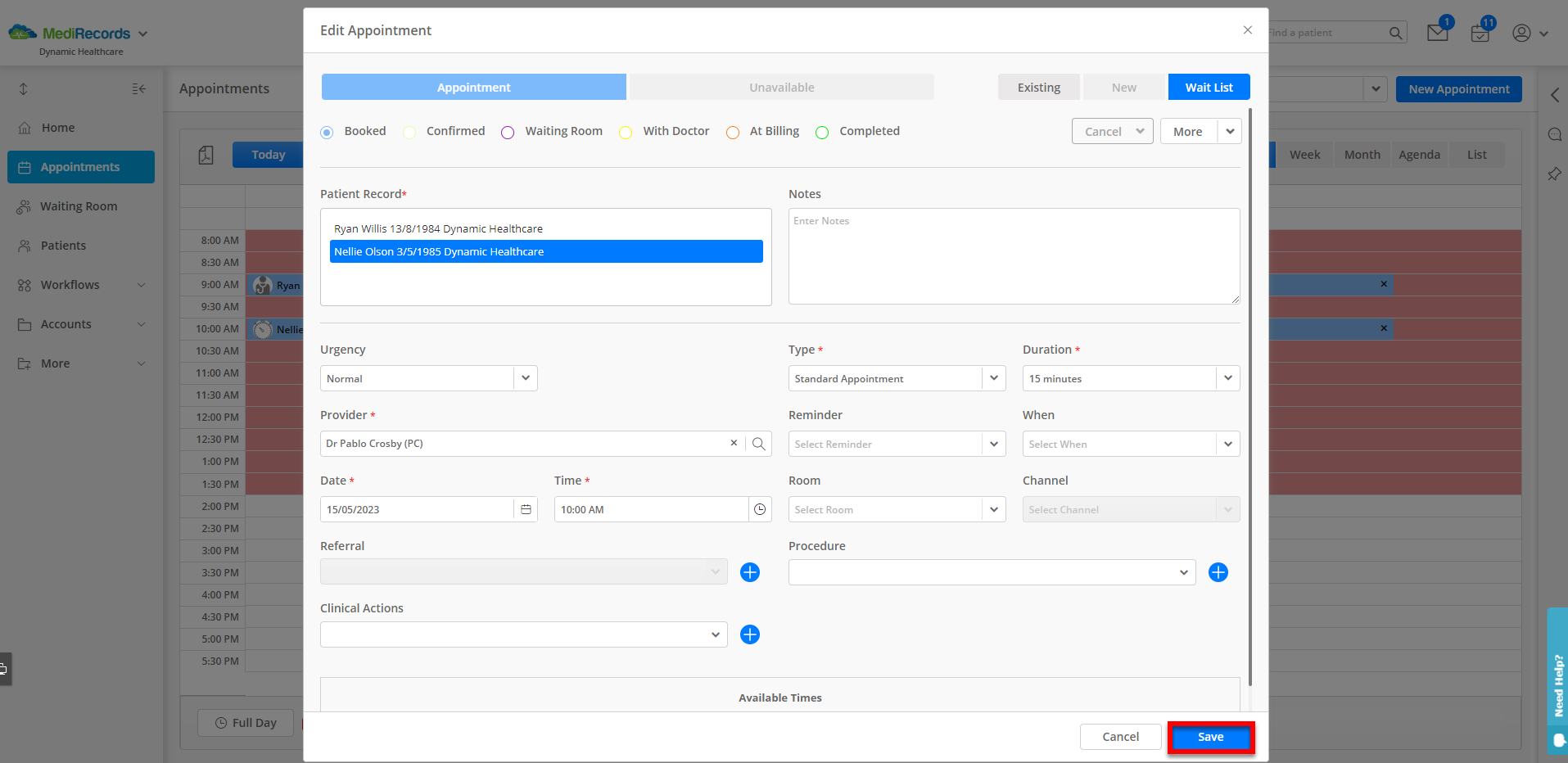Open the mail inbox icon

(1437, 33)
